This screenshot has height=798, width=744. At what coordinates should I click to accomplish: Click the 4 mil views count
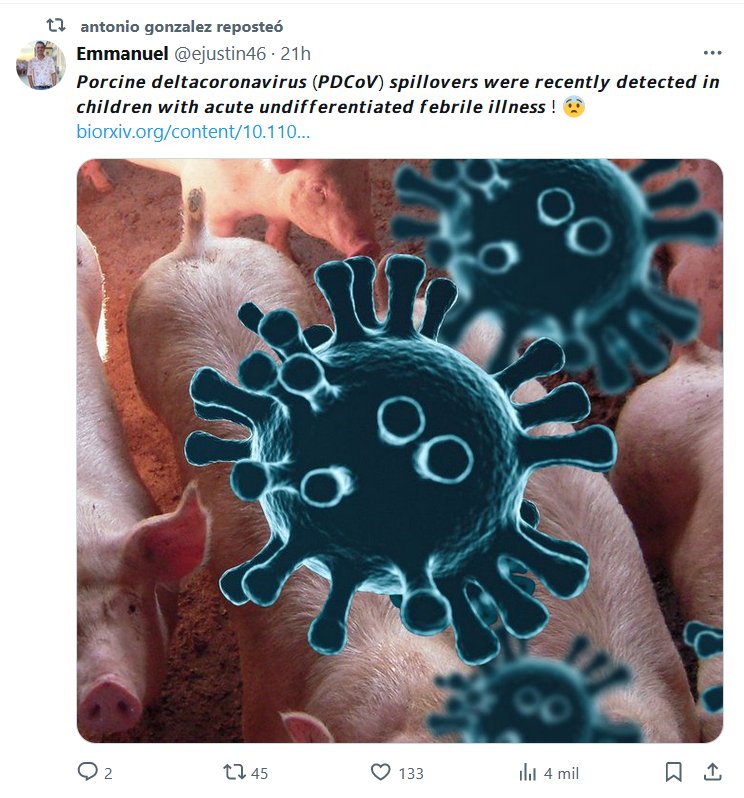(561, 774)
